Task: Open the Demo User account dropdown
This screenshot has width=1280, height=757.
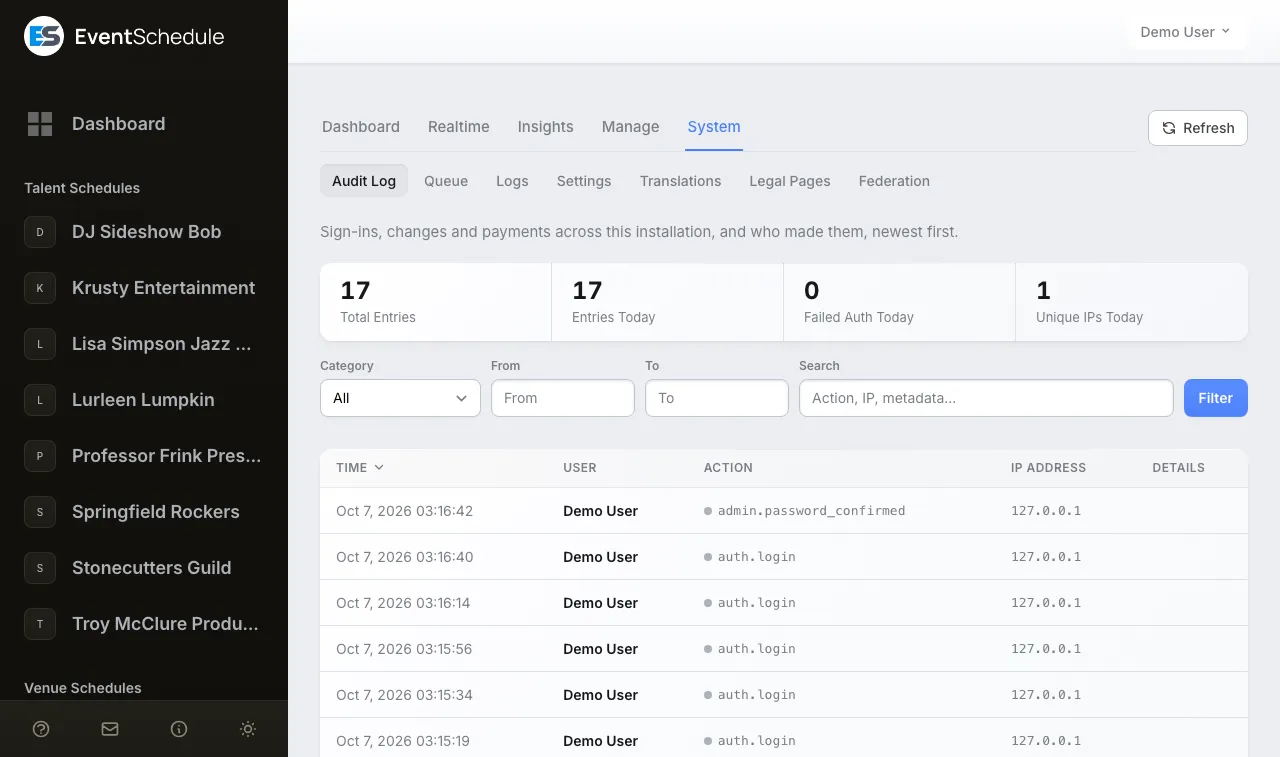Action: pos(1185,32)
